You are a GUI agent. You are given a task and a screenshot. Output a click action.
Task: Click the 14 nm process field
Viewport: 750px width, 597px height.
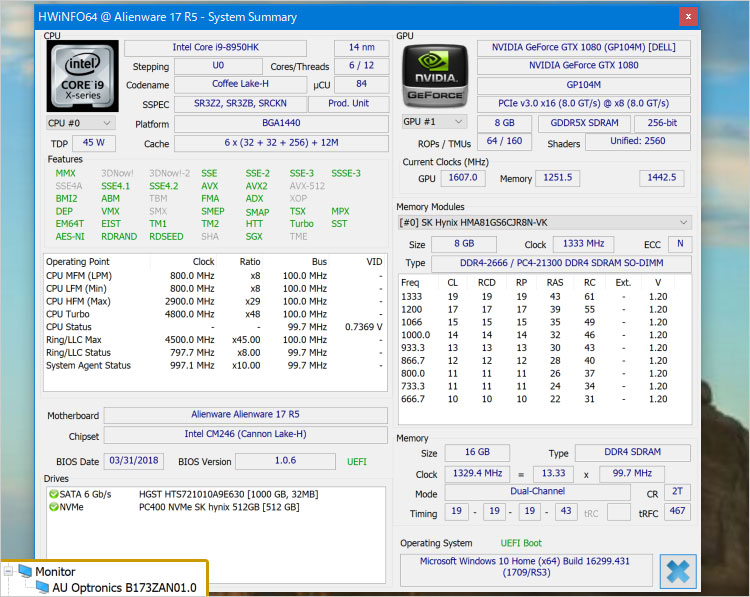[362, 47]
